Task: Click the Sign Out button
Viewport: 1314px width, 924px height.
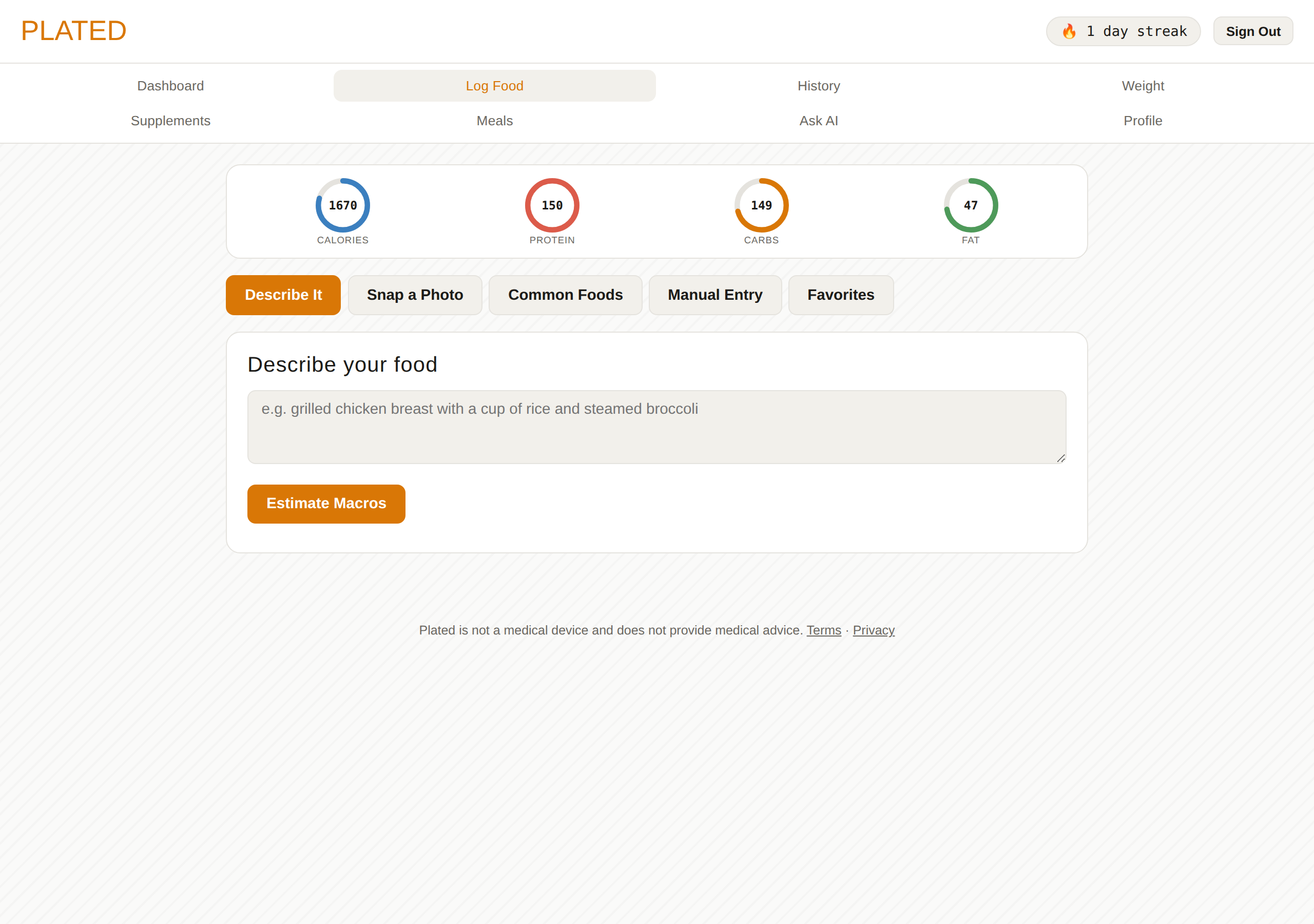Action: (1253, 31)
